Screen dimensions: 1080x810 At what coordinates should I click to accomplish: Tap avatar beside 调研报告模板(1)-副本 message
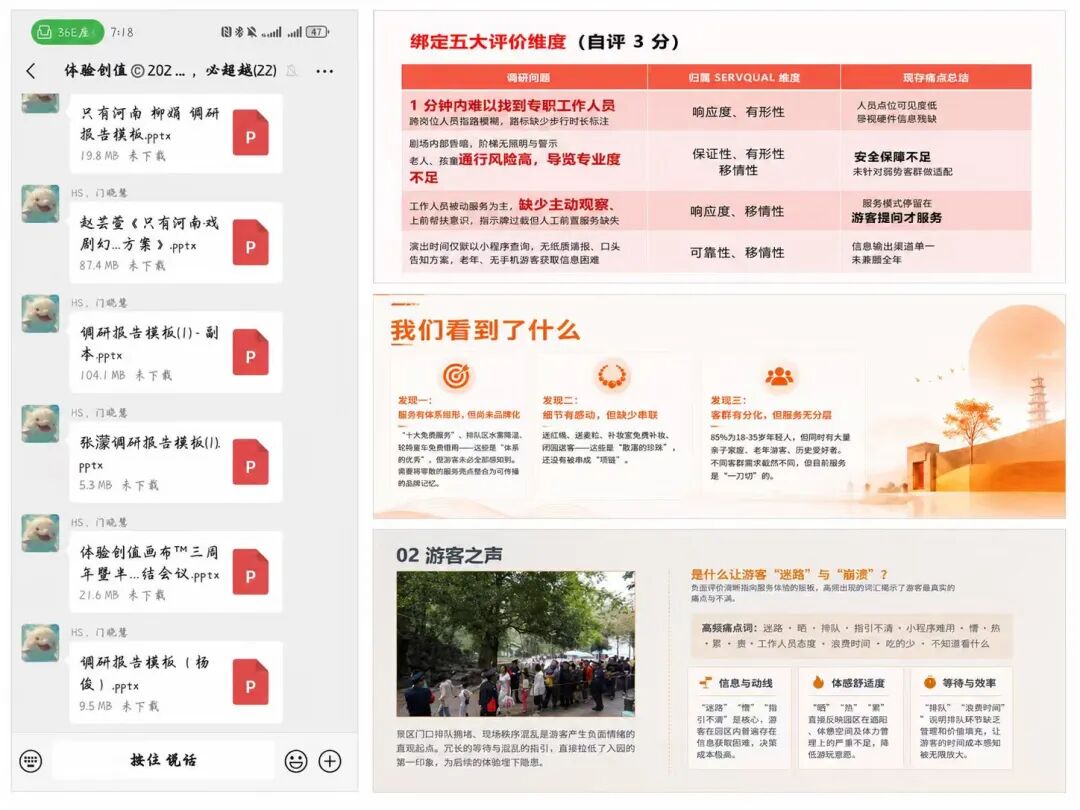click(x=40, y=314)
